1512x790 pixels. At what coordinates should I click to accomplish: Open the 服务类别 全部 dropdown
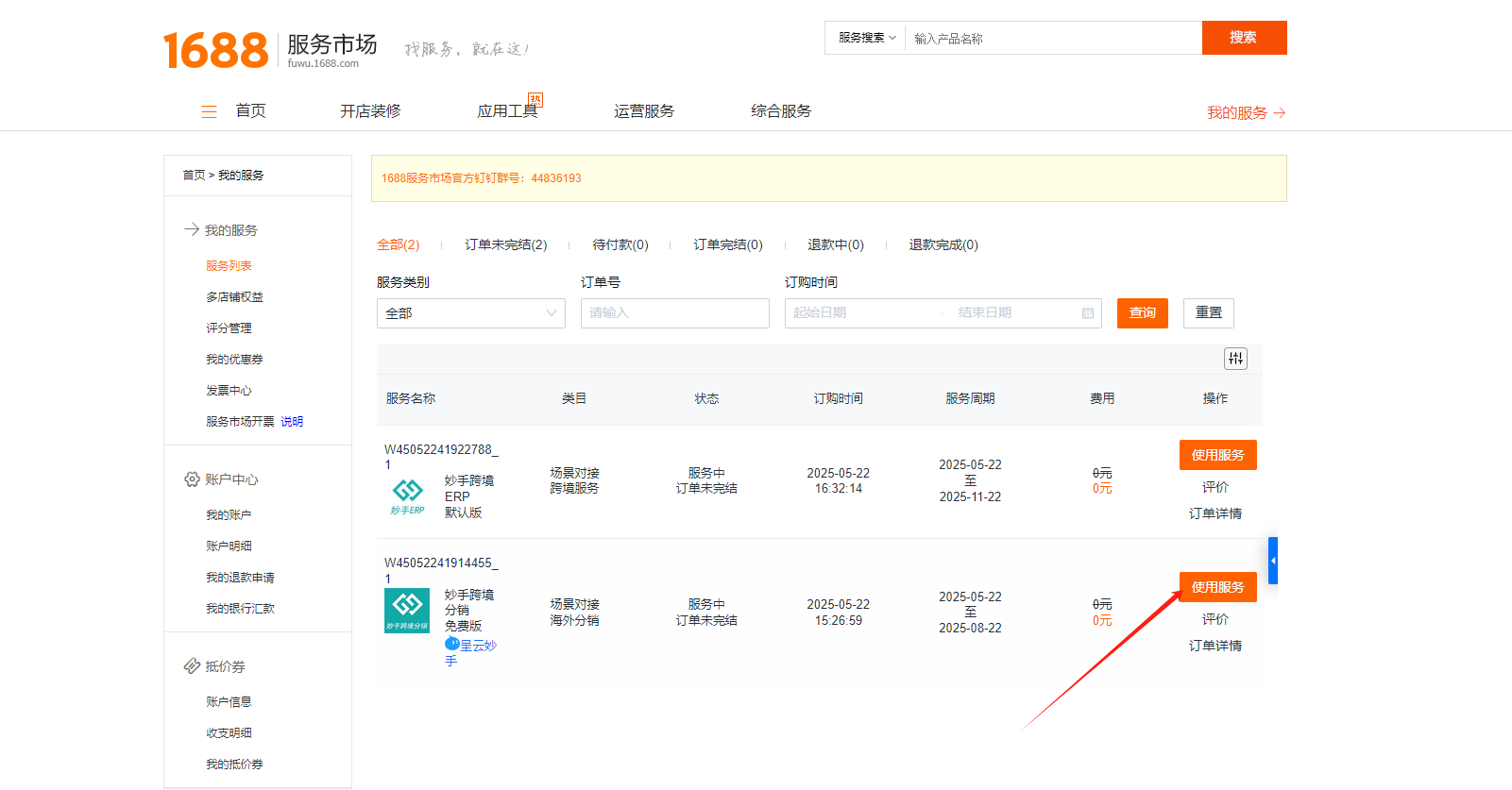click(x=471, y=313)
